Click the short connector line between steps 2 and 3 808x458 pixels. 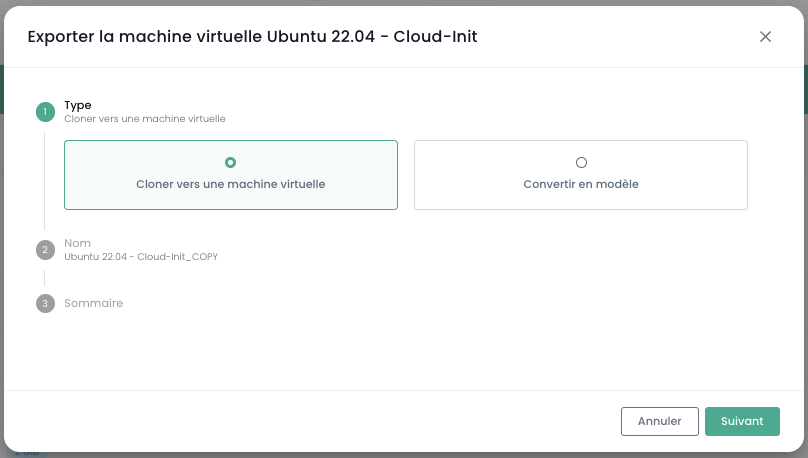[45, 277]
